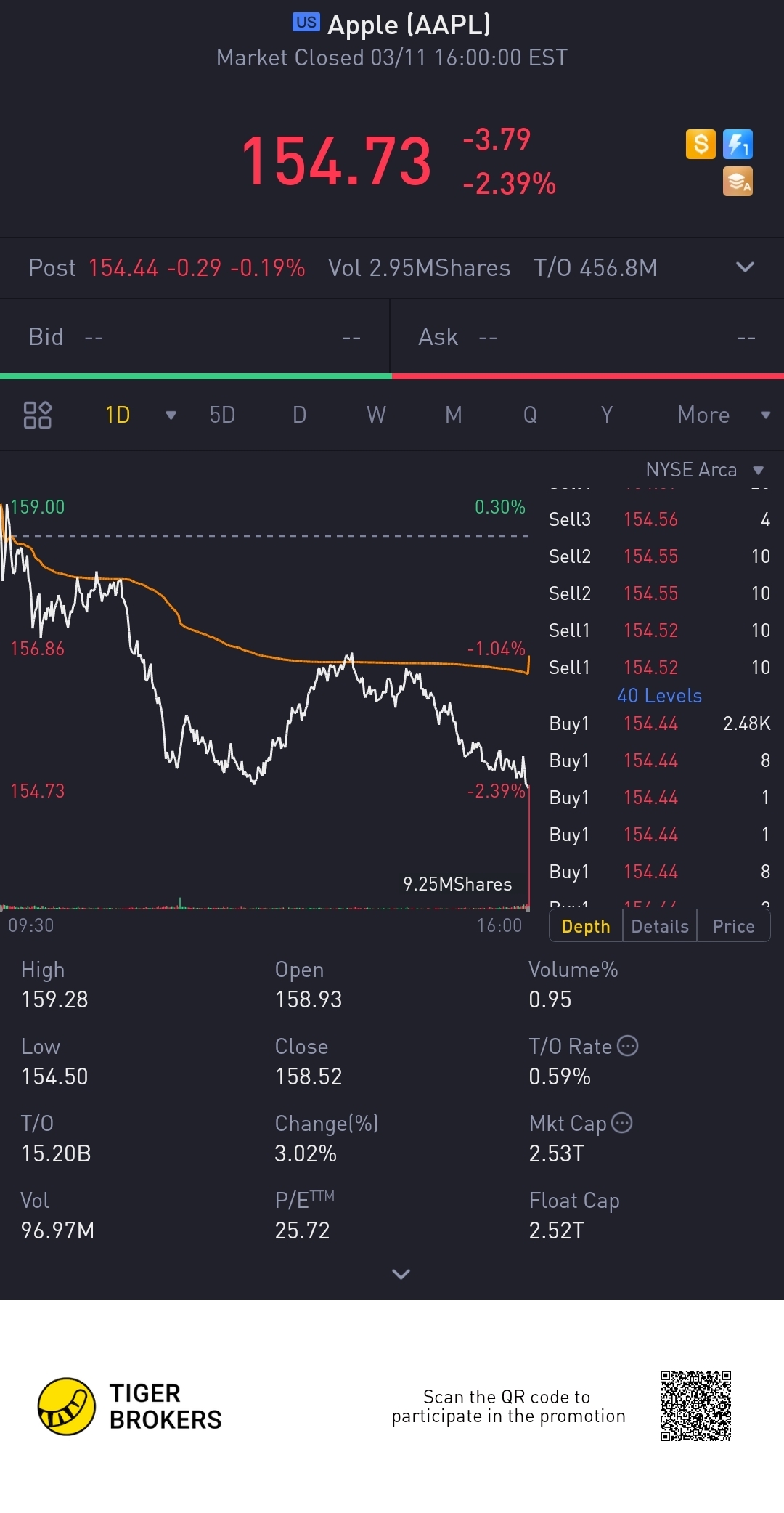Tap the 40 Levels link

coord(659,696)
